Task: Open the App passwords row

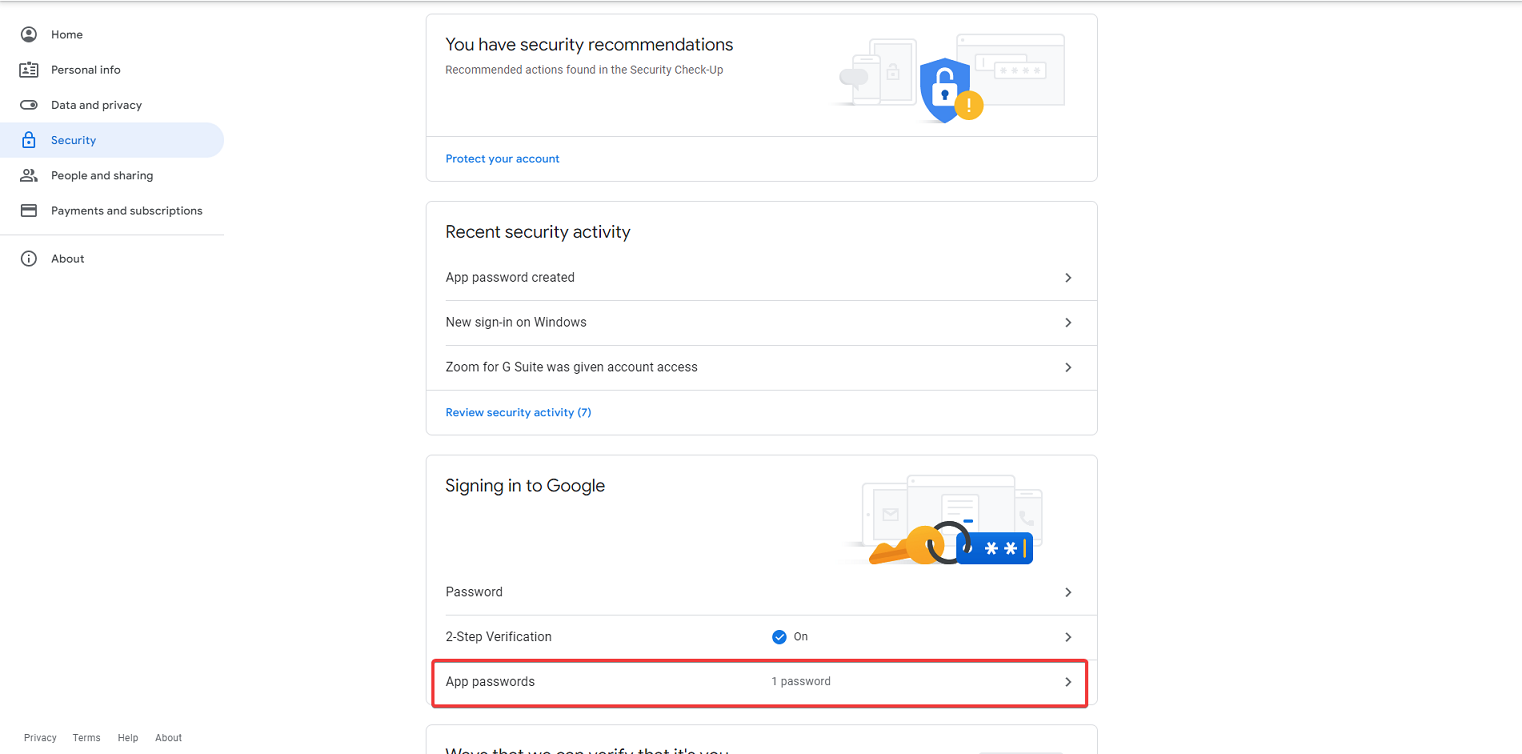Action: 760,682
